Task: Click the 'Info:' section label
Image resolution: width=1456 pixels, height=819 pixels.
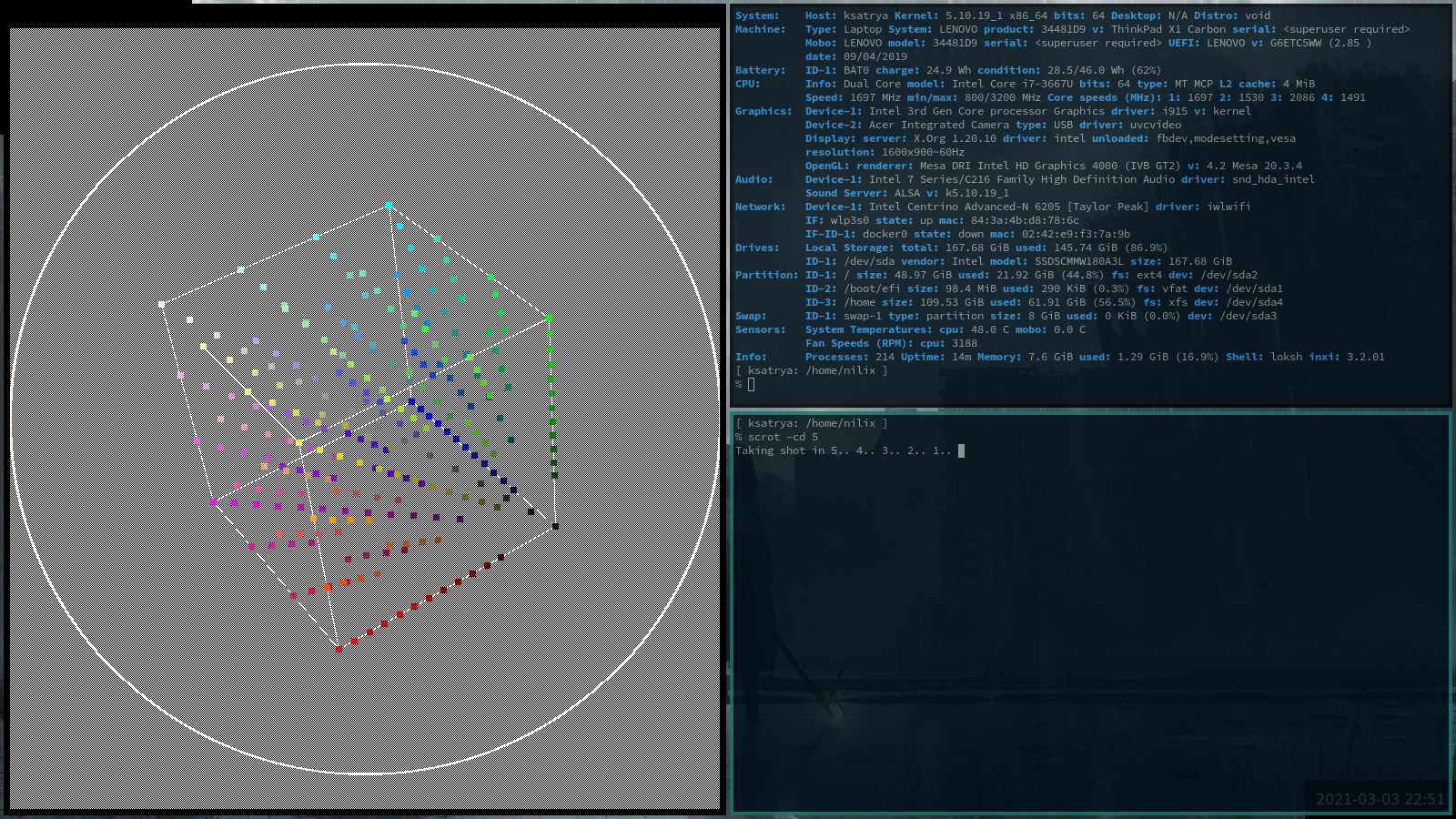Action: 751,357
